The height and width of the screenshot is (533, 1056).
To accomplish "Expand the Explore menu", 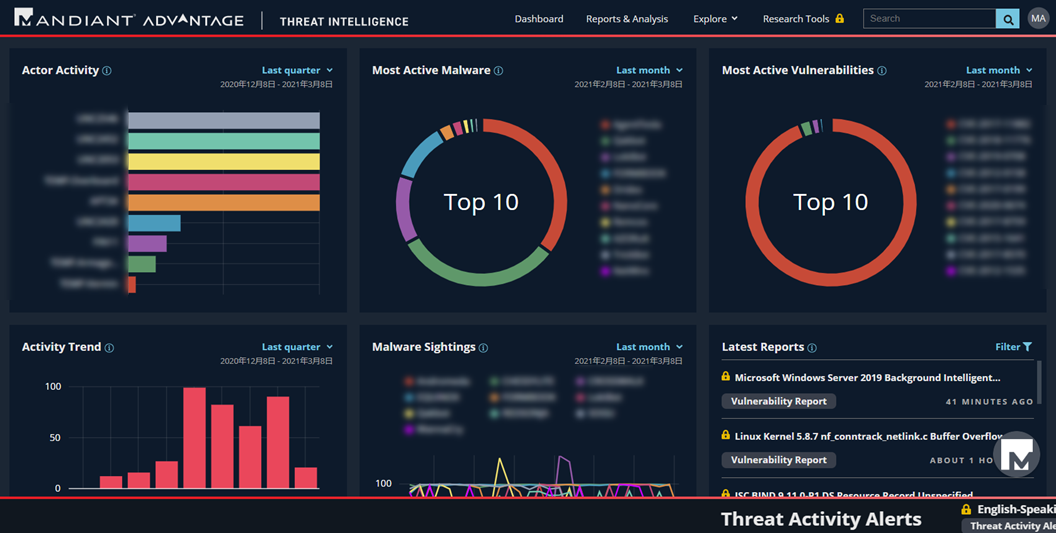I will tap(715, 19).
